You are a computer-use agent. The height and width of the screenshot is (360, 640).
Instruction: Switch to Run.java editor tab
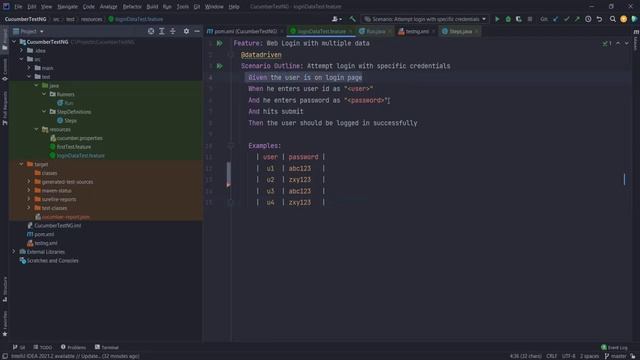[376, 31]
